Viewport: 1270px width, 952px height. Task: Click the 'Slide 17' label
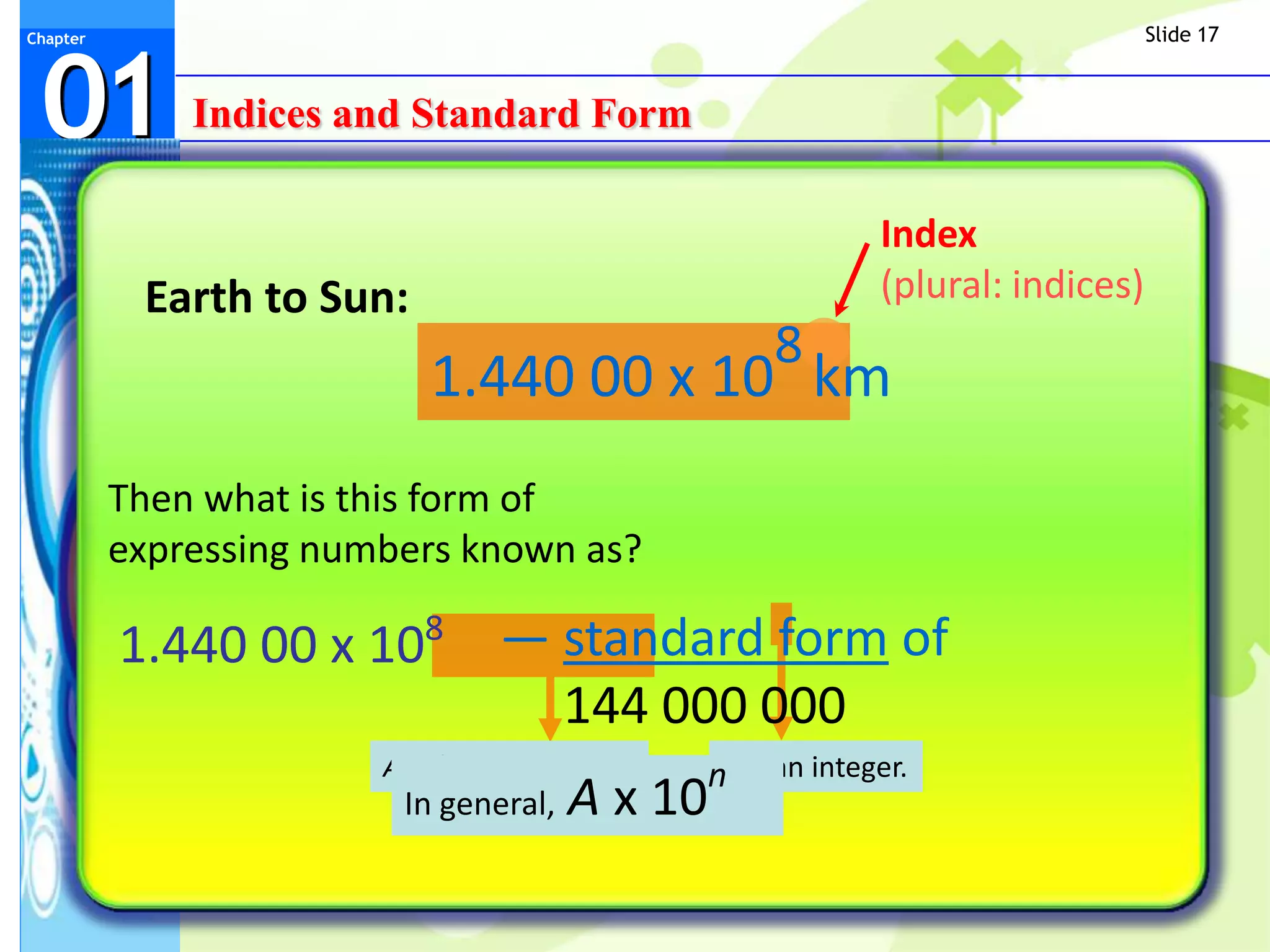[1181, 35]
